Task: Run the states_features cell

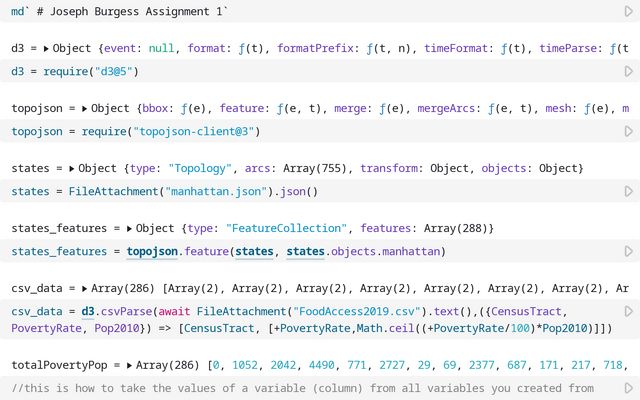Action: point(629,251)
